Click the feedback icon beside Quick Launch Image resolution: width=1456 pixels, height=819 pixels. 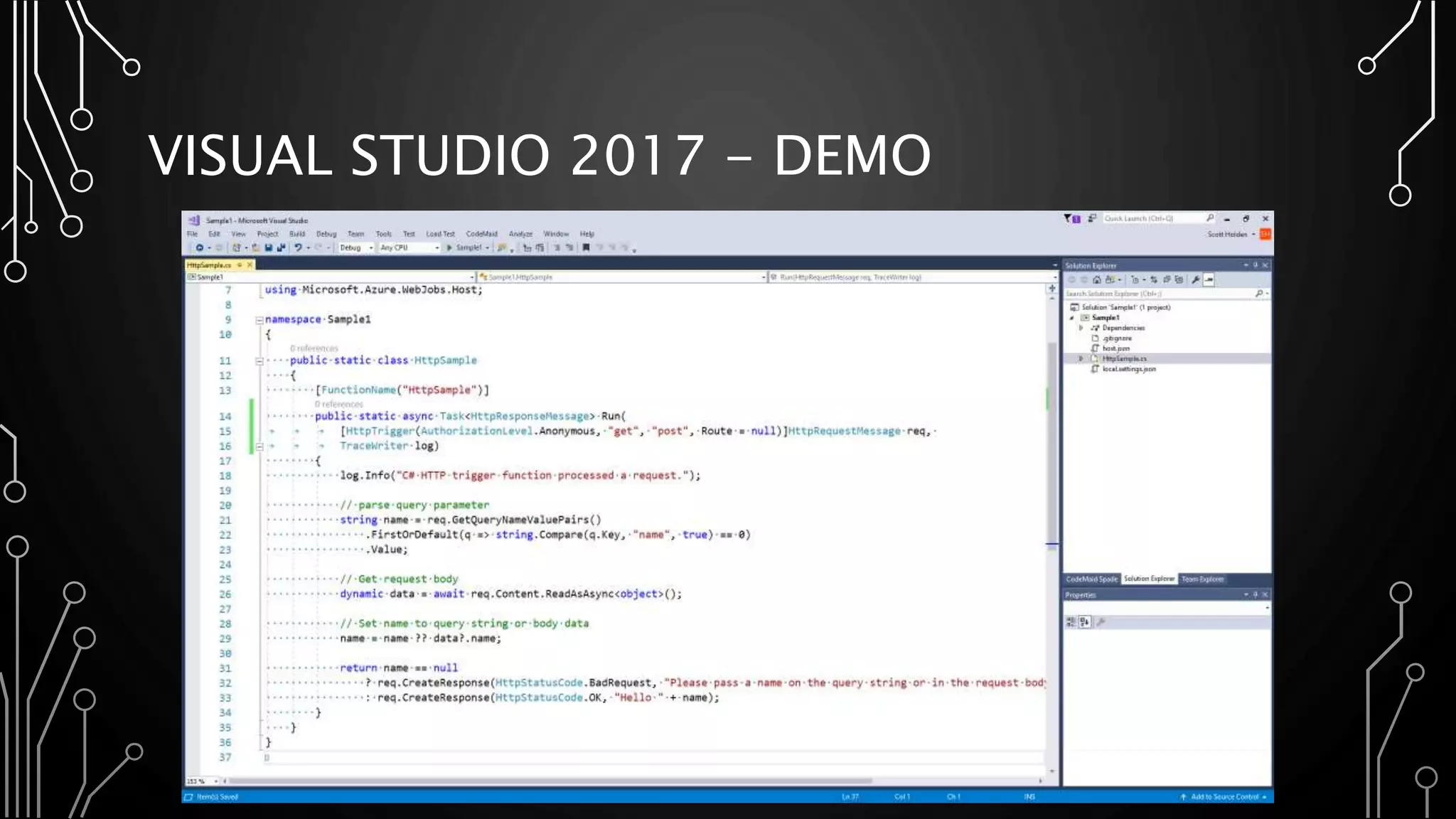pos(1092,218)
